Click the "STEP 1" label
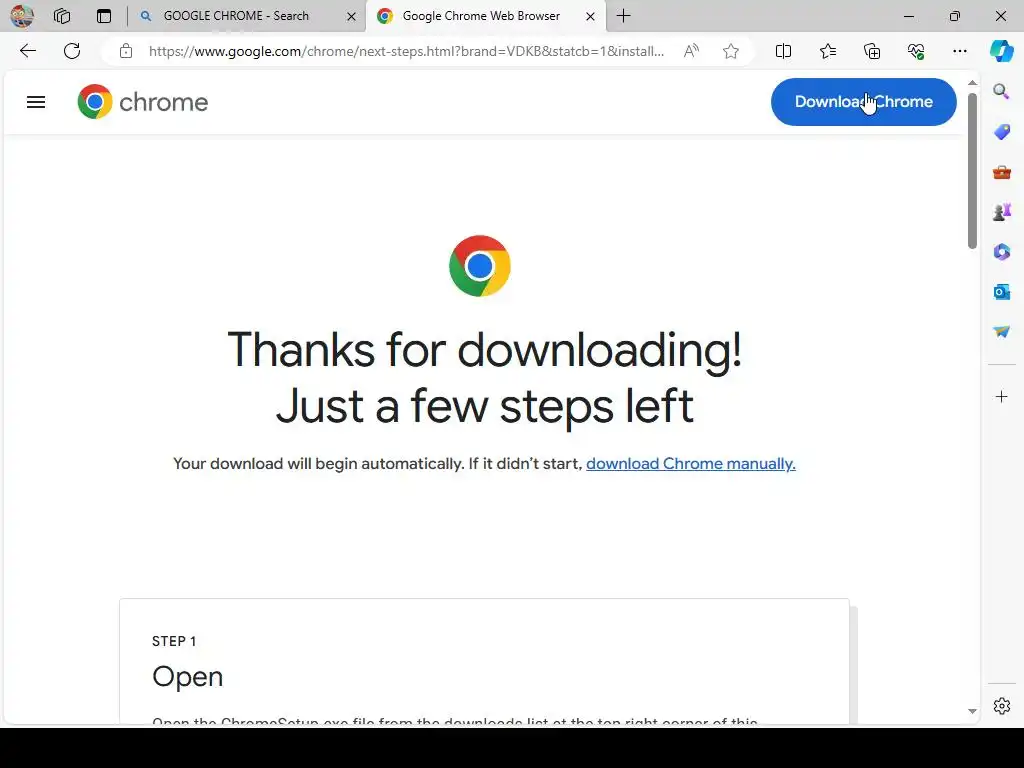This screenshot has width=1024, height=768. [x=174, y=641]
